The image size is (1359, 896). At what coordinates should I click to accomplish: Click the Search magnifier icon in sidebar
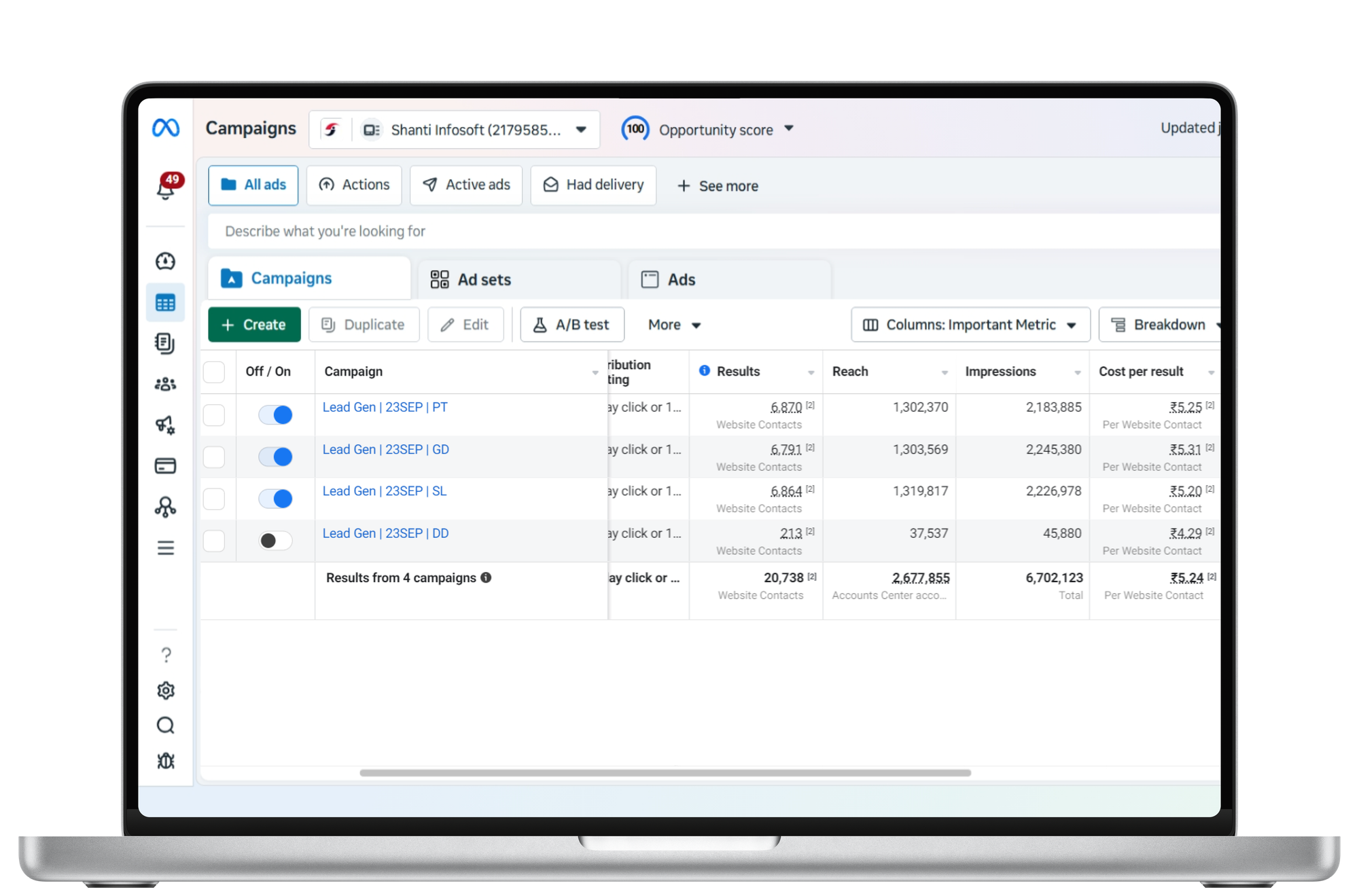coord(166,725)
